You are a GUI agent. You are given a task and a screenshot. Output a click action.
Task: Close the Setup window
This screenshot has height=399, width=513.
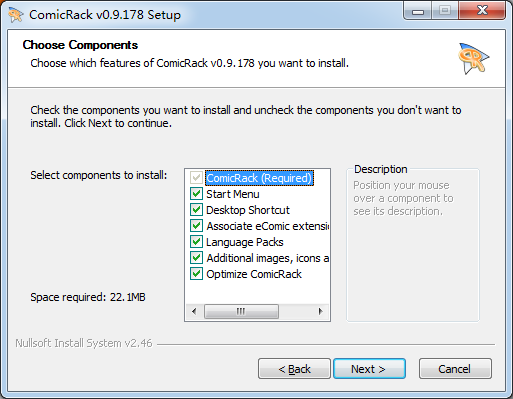pyautogui.click(x=482, y=11)
